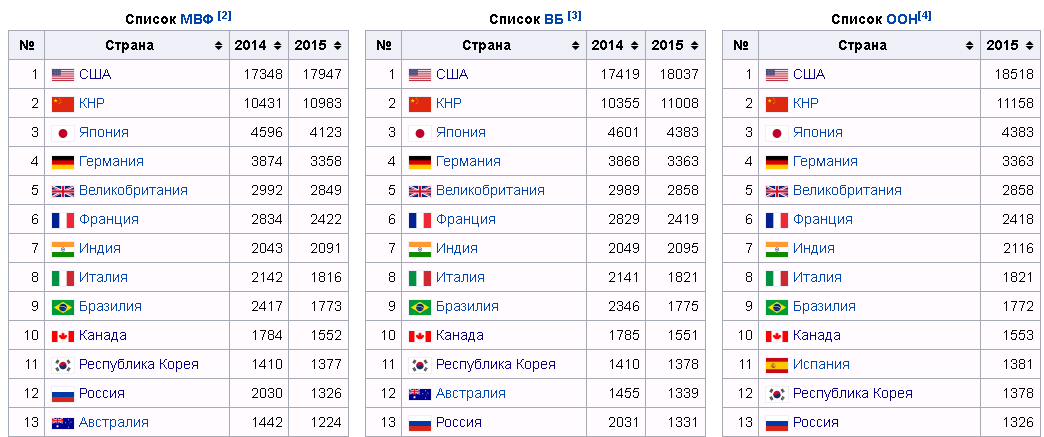The height and width of the screenshot is (437, 1044).
Task: Open the Канада link in the ООН list
Action: point(817,336)
